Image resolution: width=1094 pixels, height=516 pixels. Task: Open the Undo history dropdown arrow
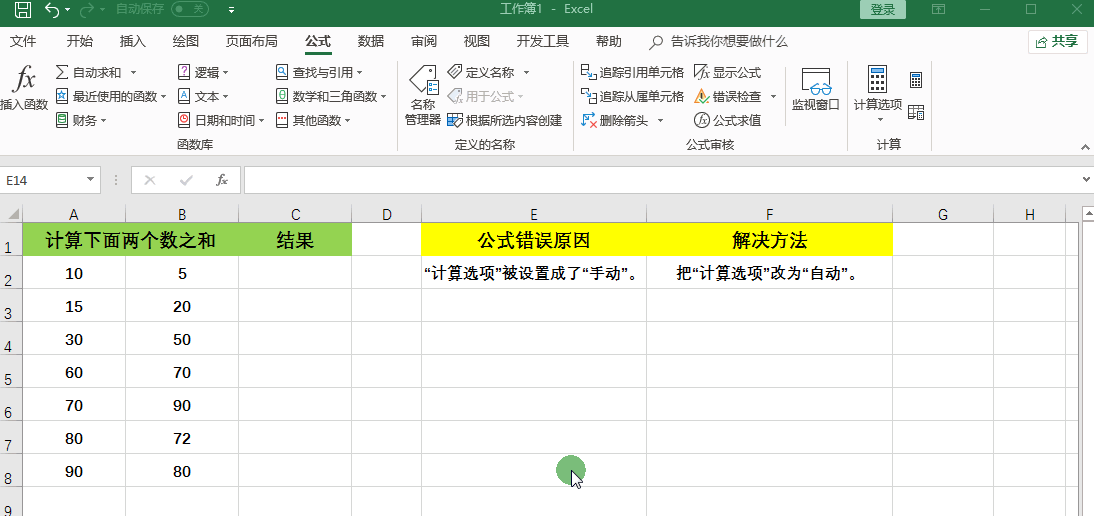point(68,10)
